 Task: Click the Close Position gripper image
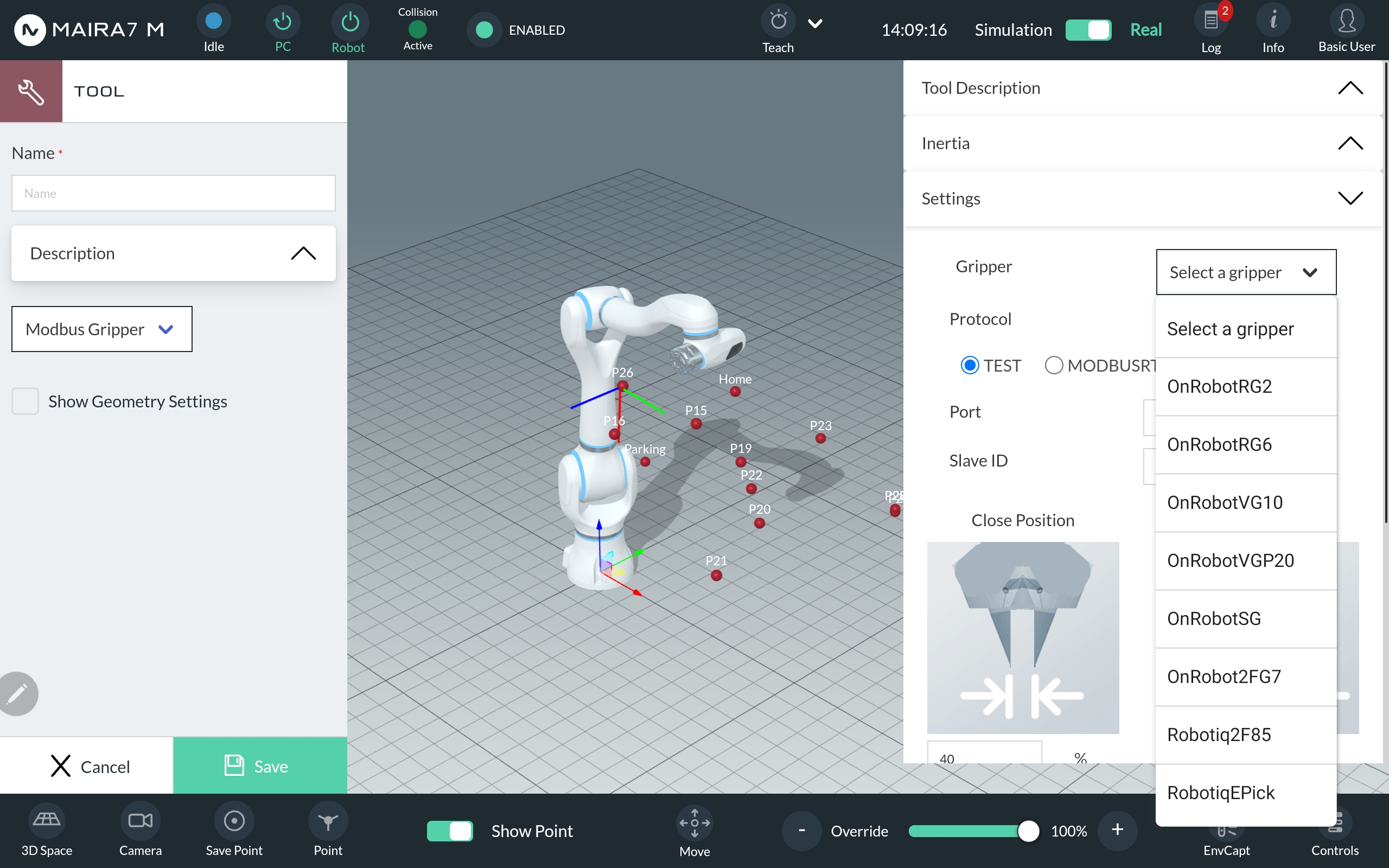coord(1023,637)
